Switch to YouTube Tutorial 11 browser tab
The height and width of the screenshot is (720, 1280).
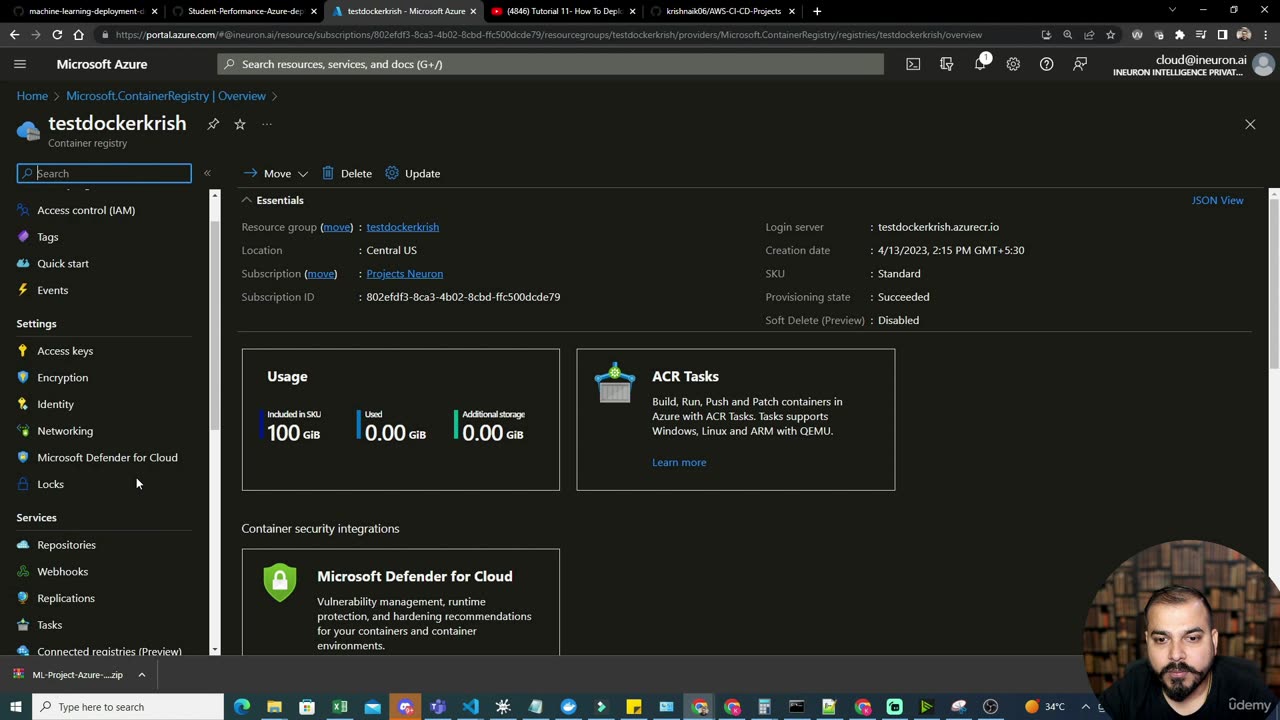(563, 11)
